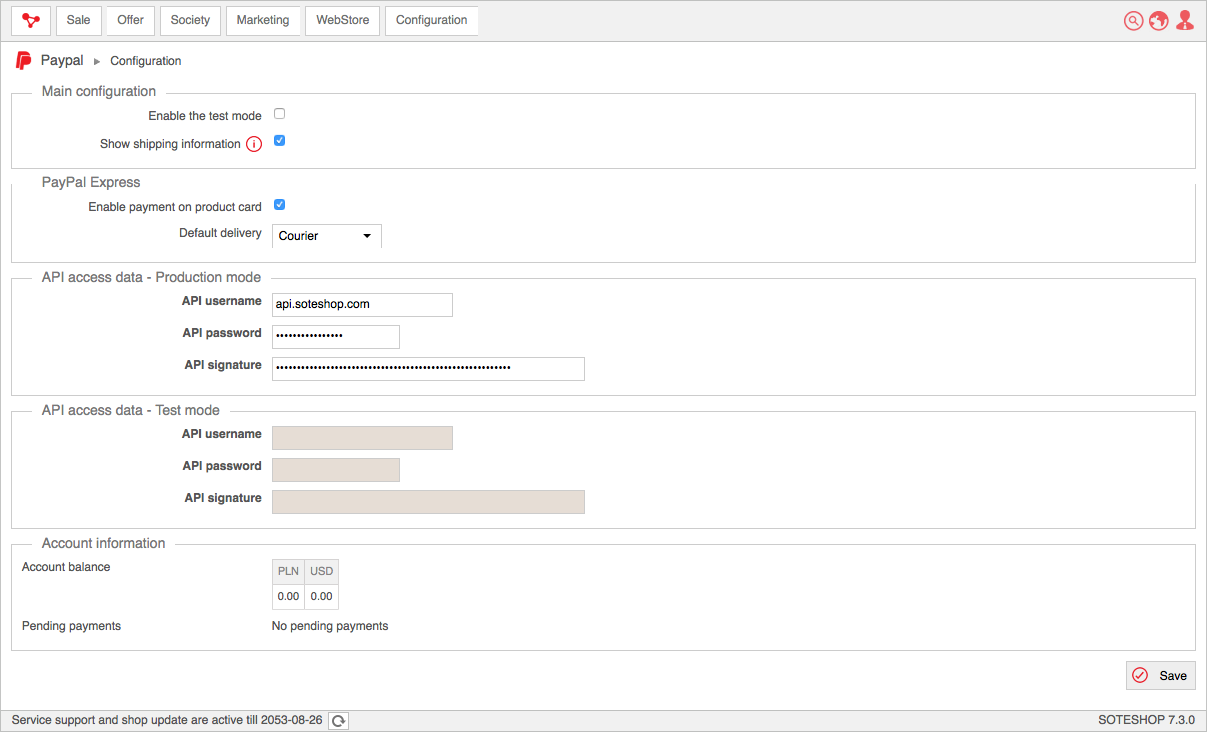Screen dimensions: 1207x732
Task: Open the Offer menu
Action: pyautogui.click(x=131, y=20)
